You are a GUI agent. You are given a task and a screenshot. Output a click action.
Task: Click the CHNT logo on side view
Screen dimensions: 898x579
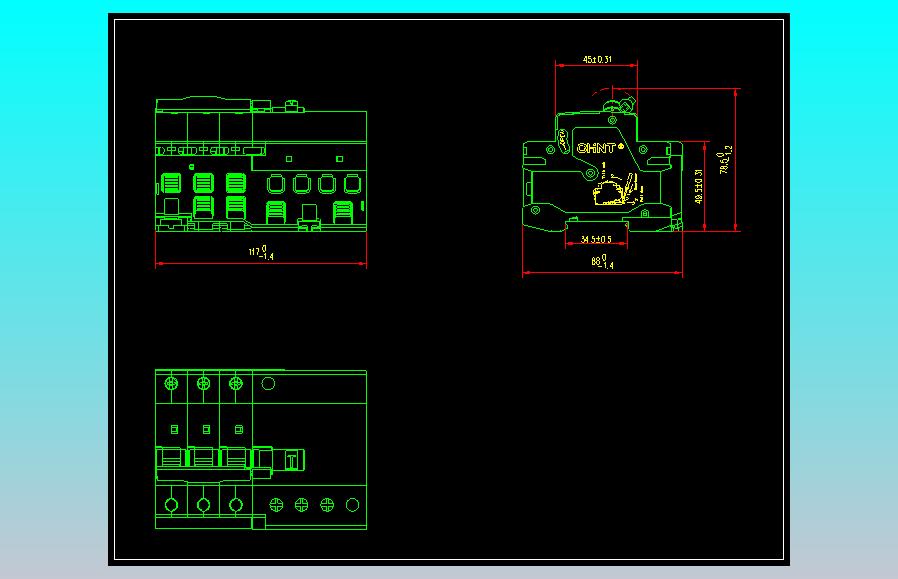pos(600,148)
